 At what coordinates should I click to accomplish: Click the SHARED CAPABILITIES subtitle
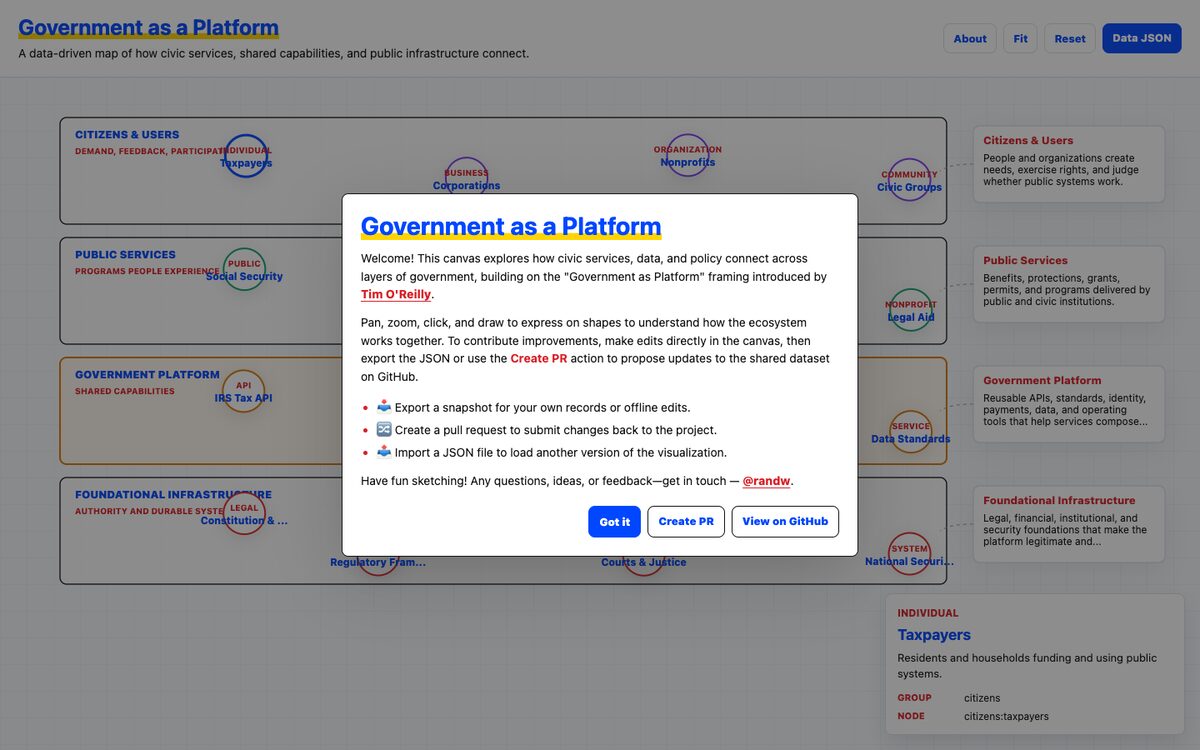point(125,391)
